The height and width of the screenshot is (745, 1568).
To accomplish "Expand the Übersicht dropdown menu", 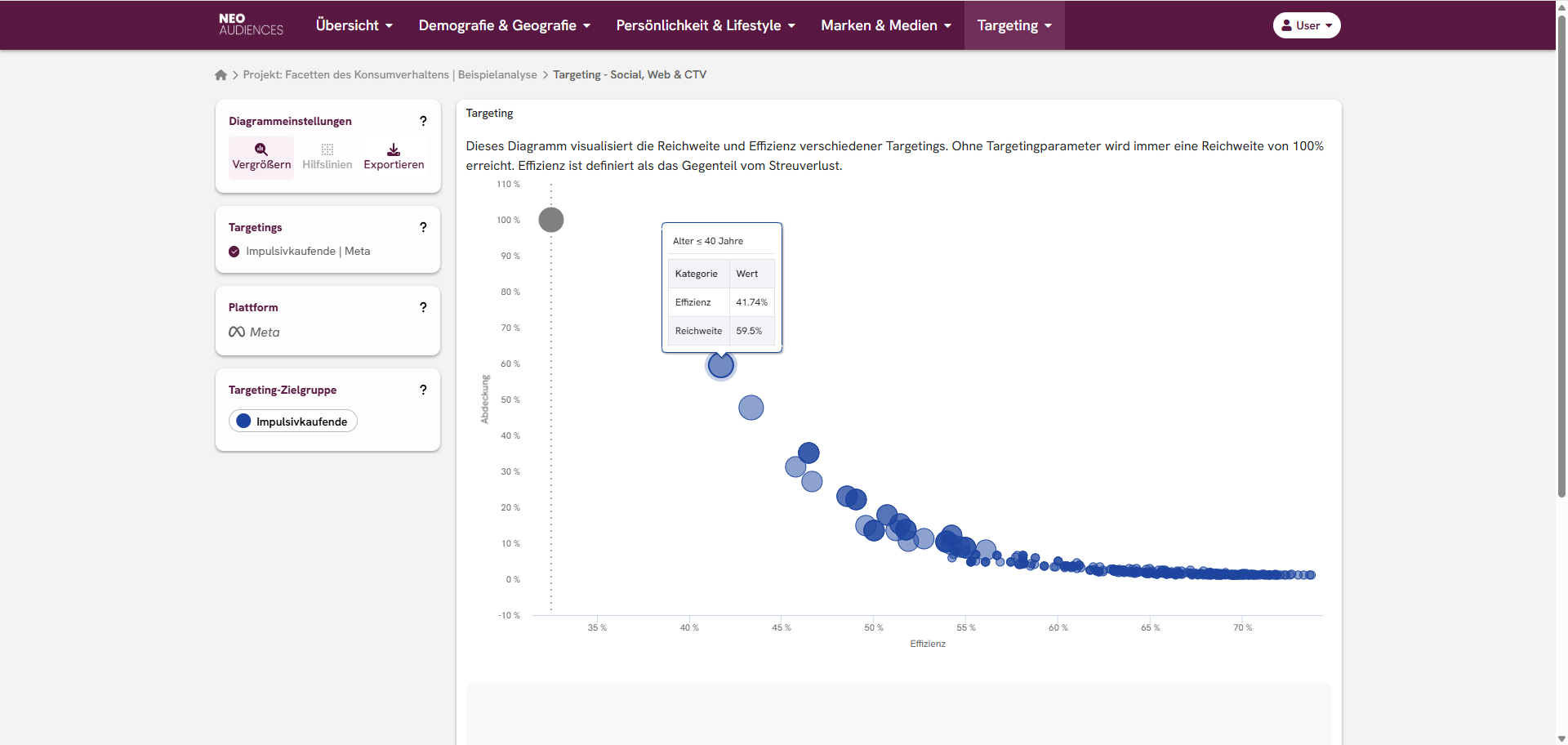I will pos(354,25).
